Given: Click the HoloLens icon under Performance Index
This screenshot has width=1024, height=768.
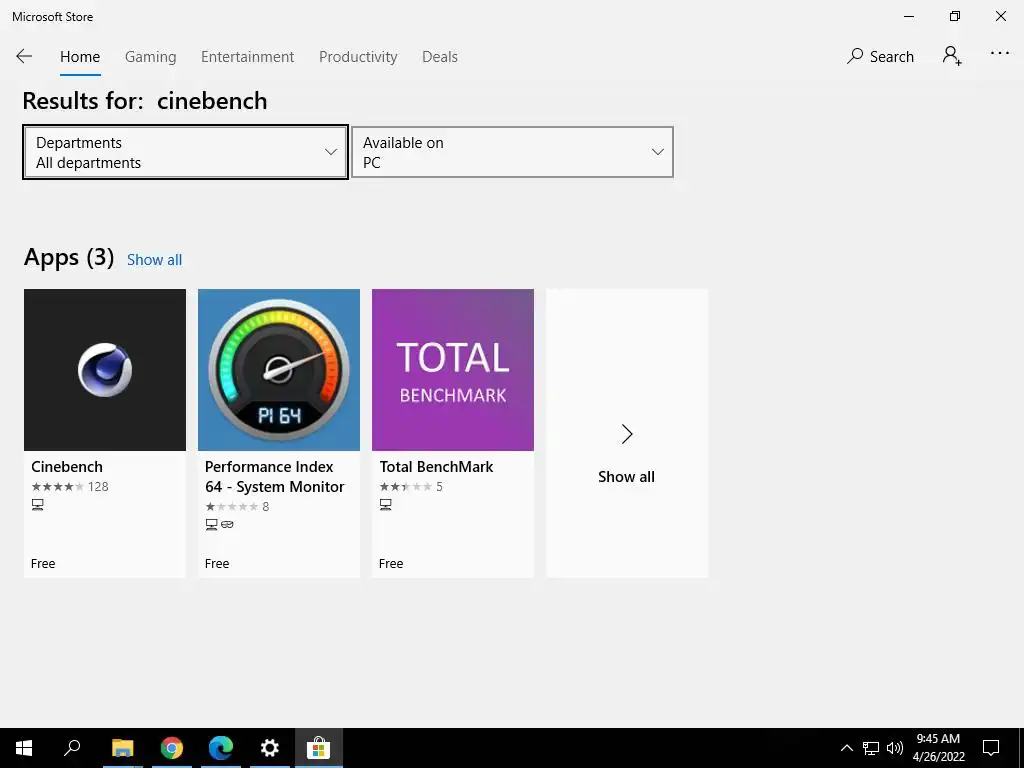Looking at the screenshot, I should pos(227,524).
